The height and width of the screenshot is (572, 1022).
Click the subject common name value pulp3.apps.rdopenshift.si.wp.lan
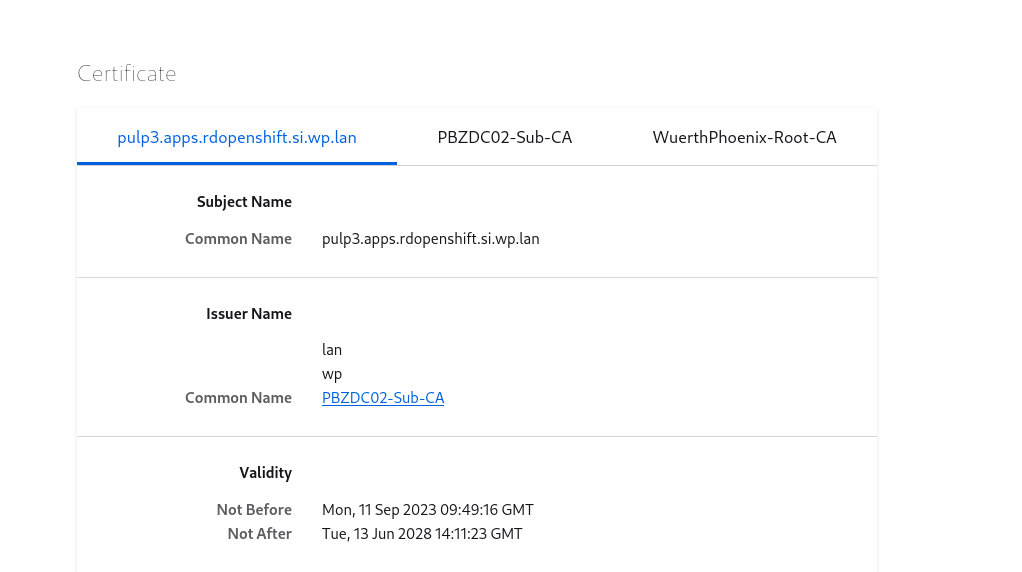[x=430, y=239]
